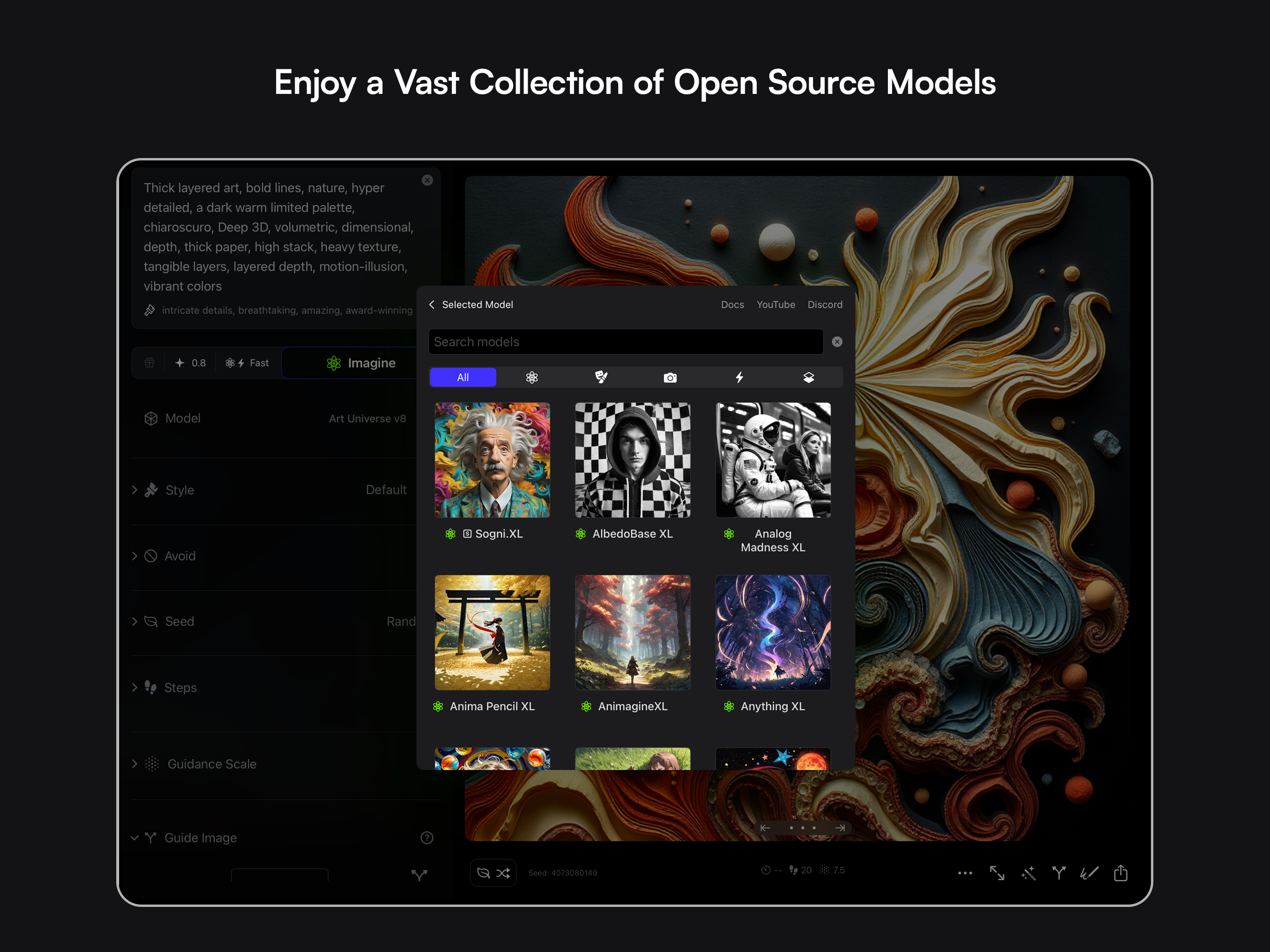Filter models by the camera photo icon

click(x=670, y=377)
